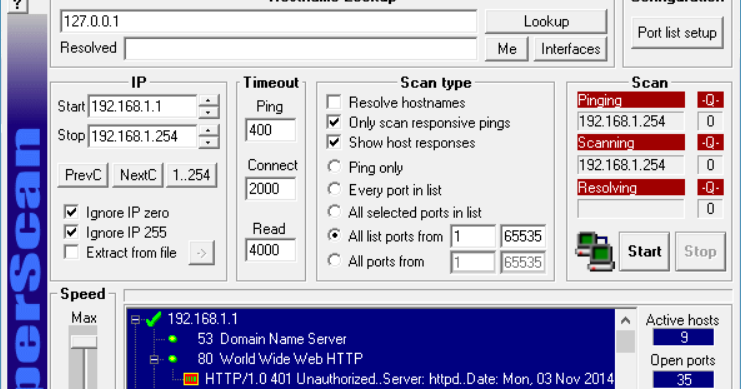
Task: Click the Stop IP field
Action: [x=142, y=136]
